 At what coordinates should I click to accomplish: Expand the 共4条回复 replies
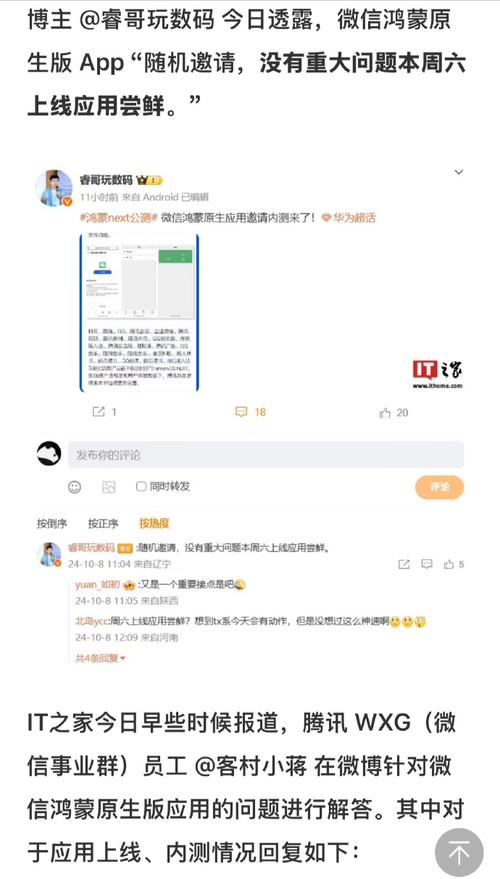coord(101,658)
